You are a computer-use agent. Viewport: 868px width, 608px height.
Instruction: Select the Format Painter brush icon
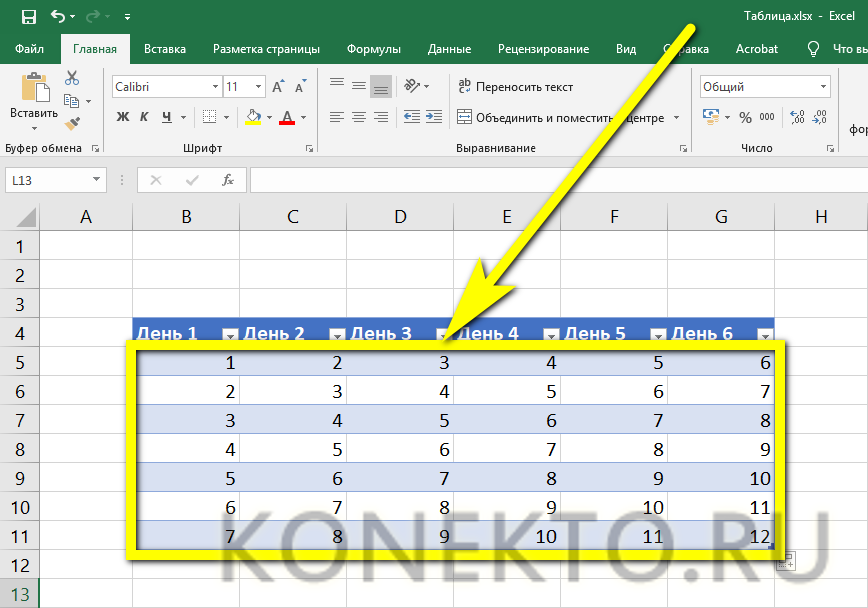[72, 124]
